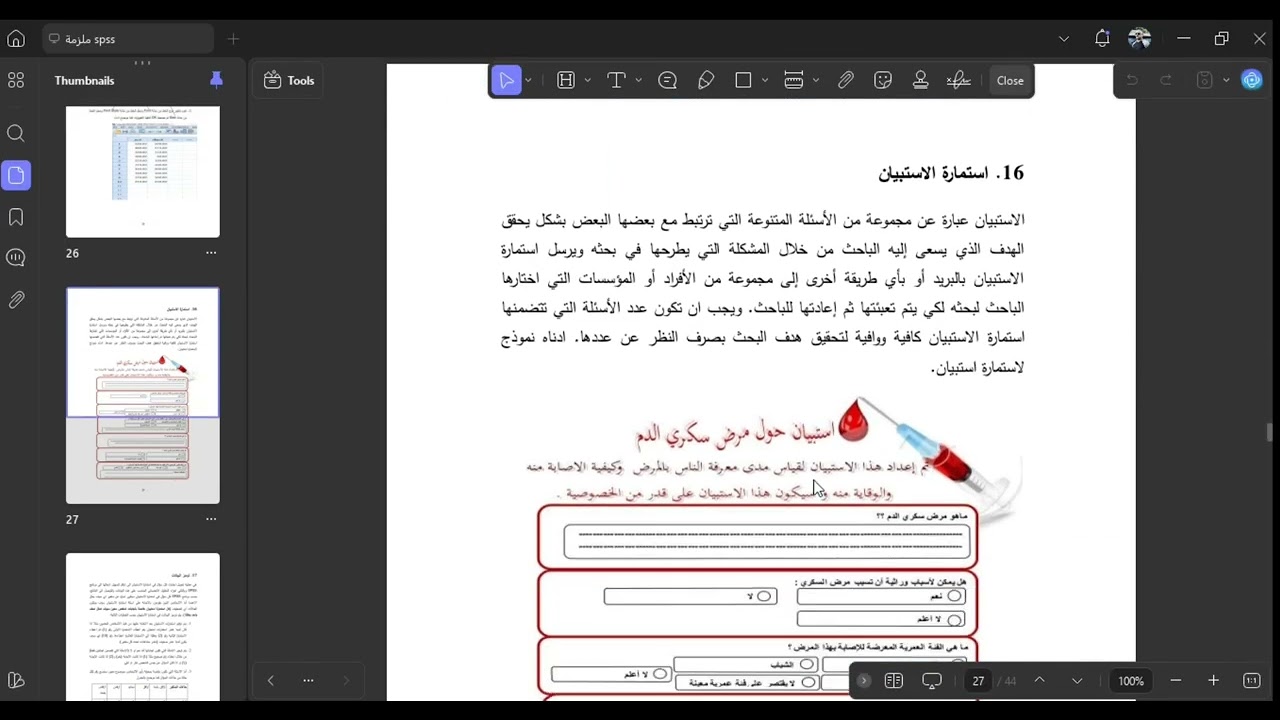
Task: Open a new tab with plus
Action: tap(233, 39)
